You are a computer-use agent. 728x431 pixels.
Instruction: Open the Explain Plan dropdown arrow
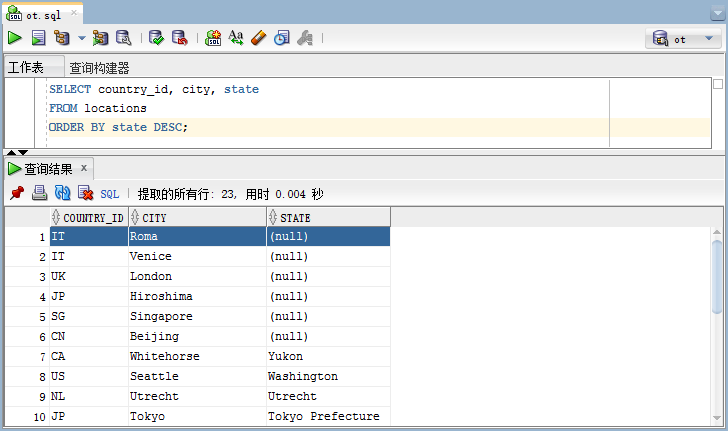click(82, 39)
